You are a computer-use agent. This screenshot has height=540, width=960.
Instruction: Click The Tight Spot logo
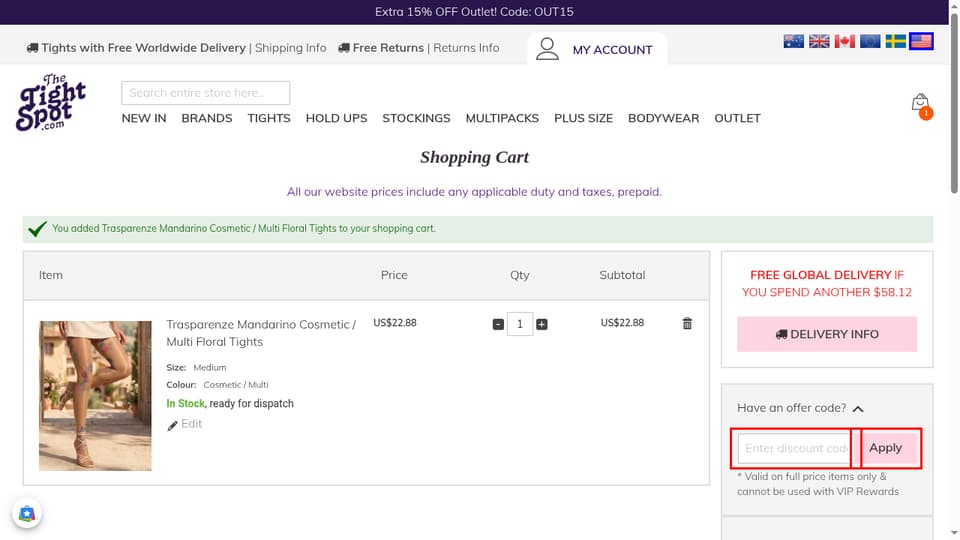[51, 102]
